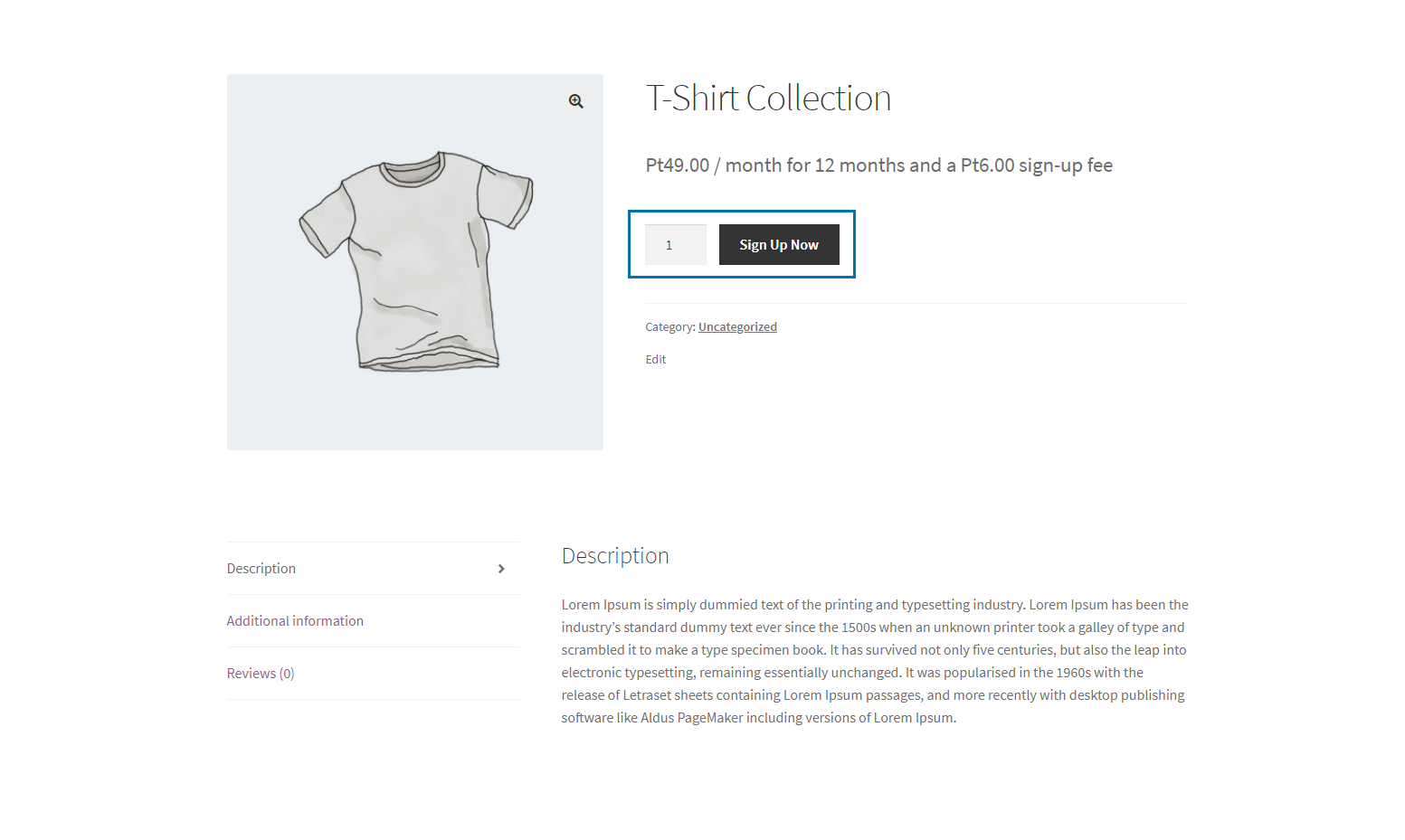Image resolution: width=1405 pixels, height=840 pixels.
Task: Click the Pt49.00 monthly price amount
Action: [678, 165]
